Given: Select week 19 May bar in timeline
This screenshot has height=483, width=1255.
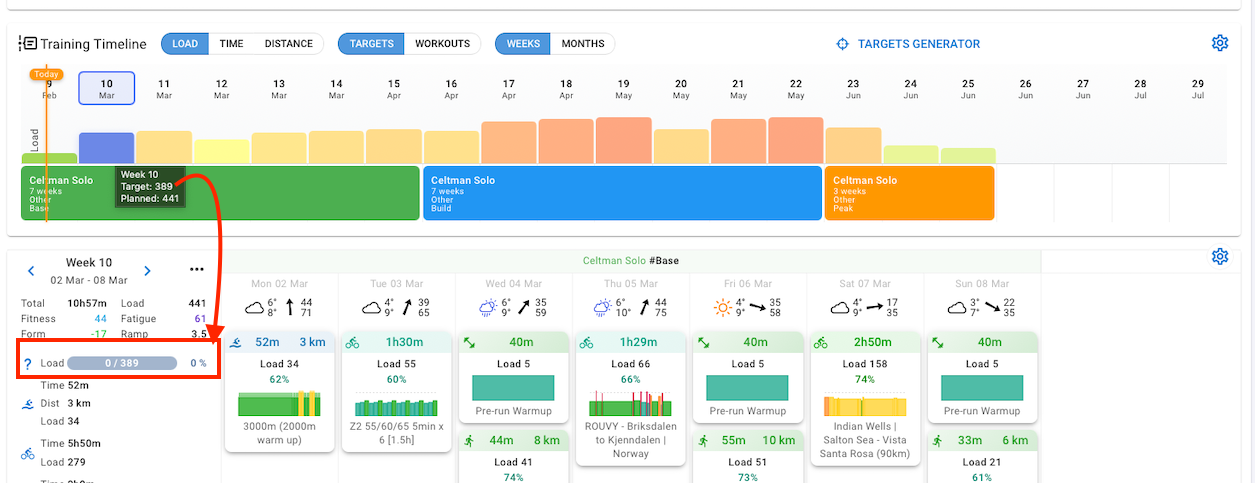Looking at the screenshot, I should point(623,140).
